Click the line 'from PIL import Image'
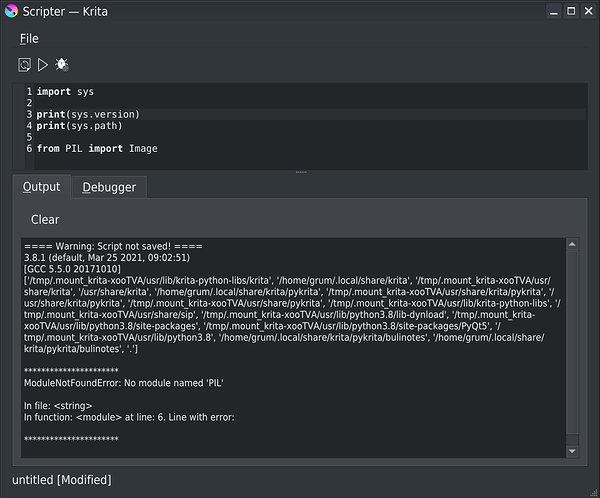Image resolution: width=600 pixels, height=498 pixels. (97, 149)
